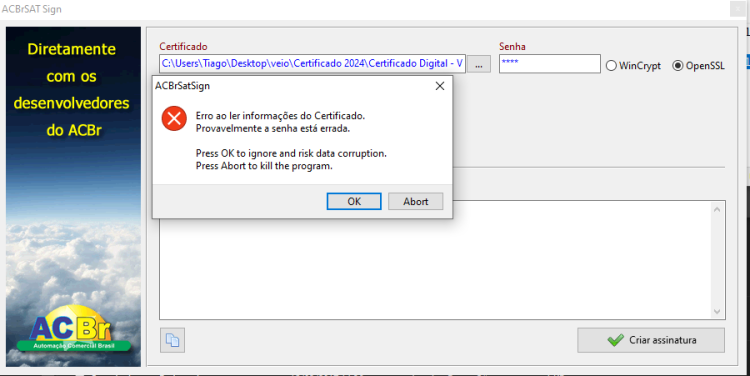Click the 'Certificado' field label
The width and height of the screenshot is (750, 376).
pyautogui.click(x=183, y=46)
